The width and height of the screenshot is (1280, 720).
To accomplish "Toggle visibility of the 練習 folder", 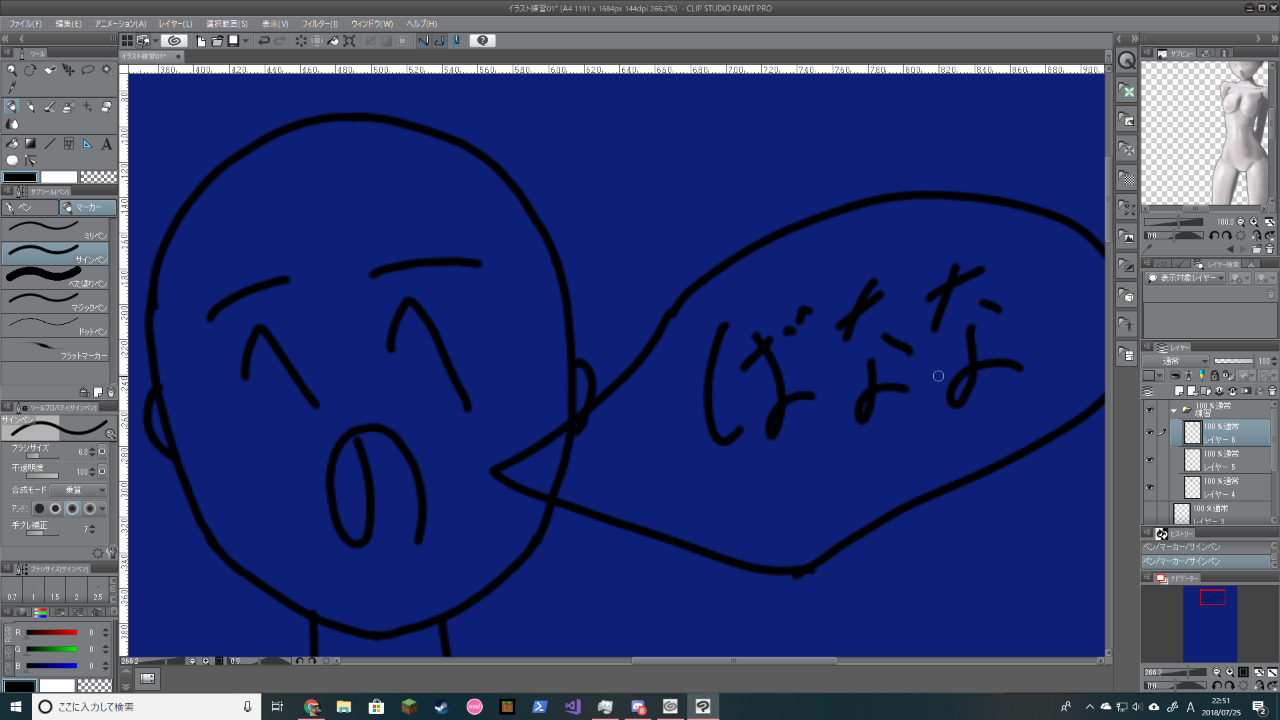I will point(1149,409).
